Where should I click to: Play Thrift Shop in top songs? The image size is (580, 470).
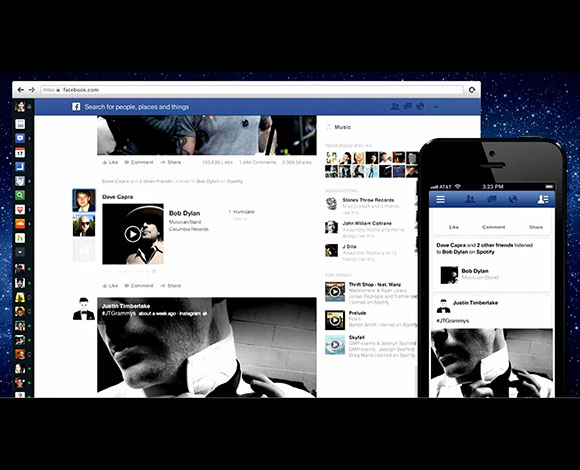335,292
